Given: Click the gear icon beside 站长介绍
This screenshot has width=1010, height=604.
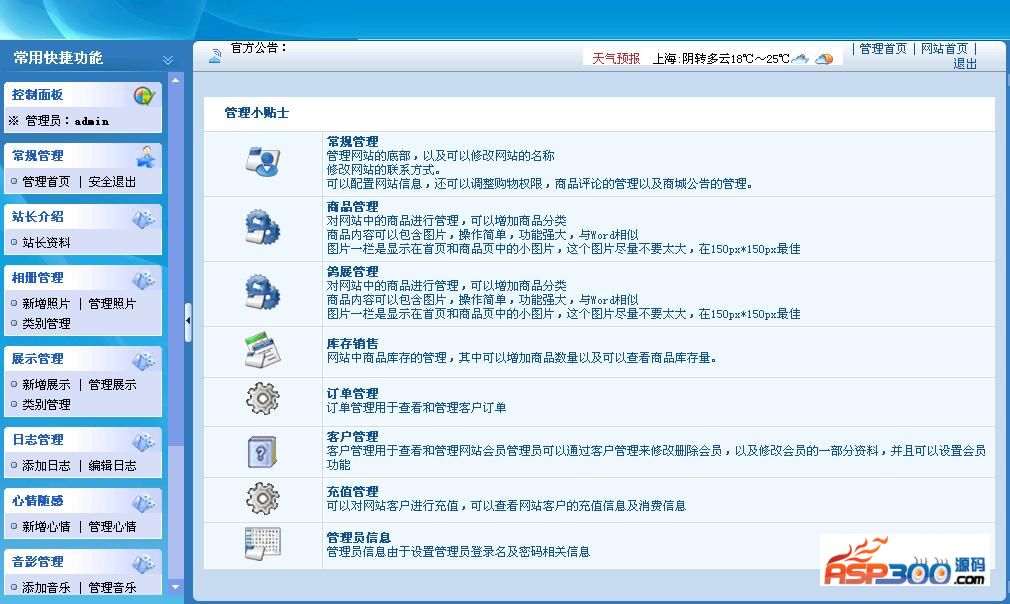Looking at the screenshot, I should coord(143,219).
